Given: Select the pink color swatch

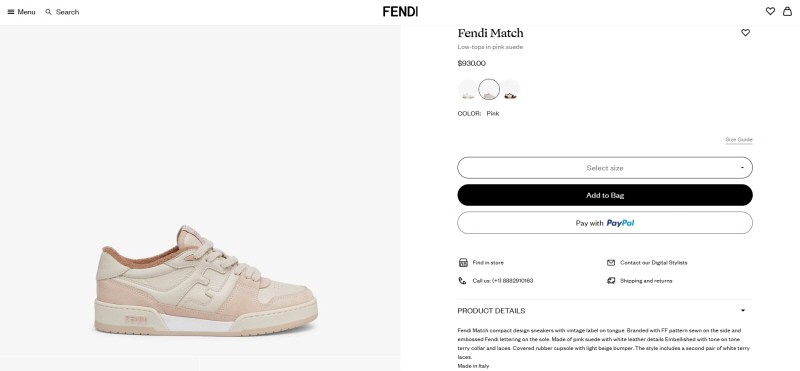Looking at the screenshot, I should point(489,90).
